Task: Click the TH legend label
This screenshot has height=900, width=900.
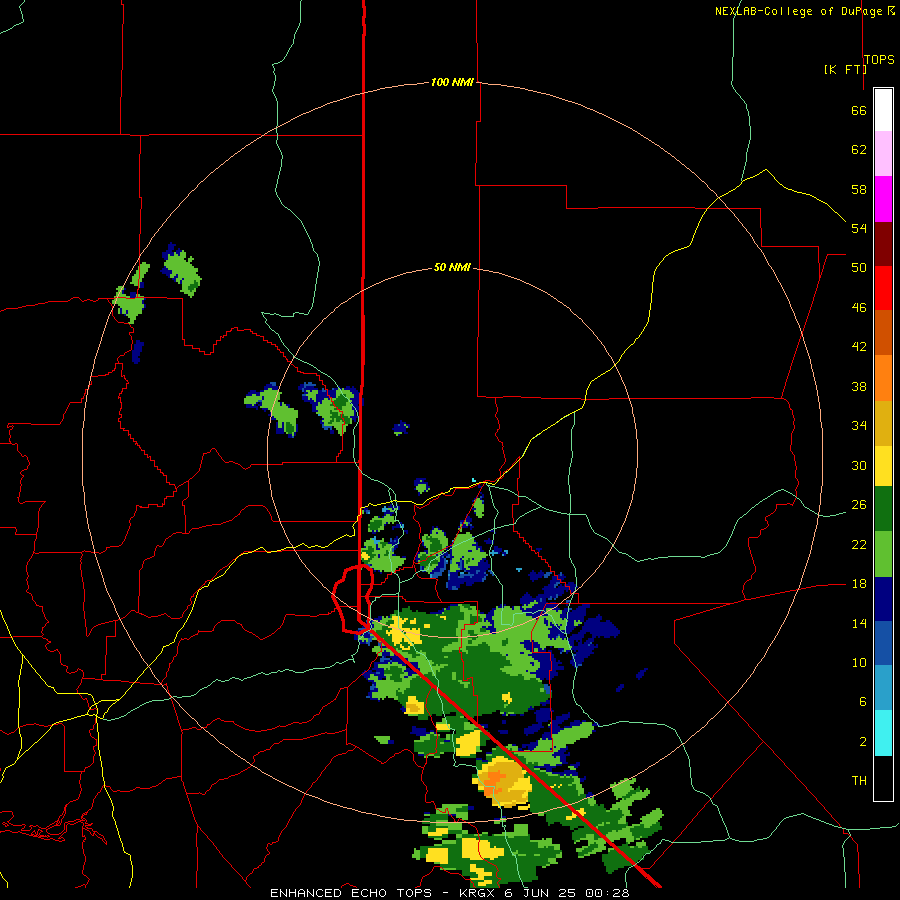Action: 859,780
